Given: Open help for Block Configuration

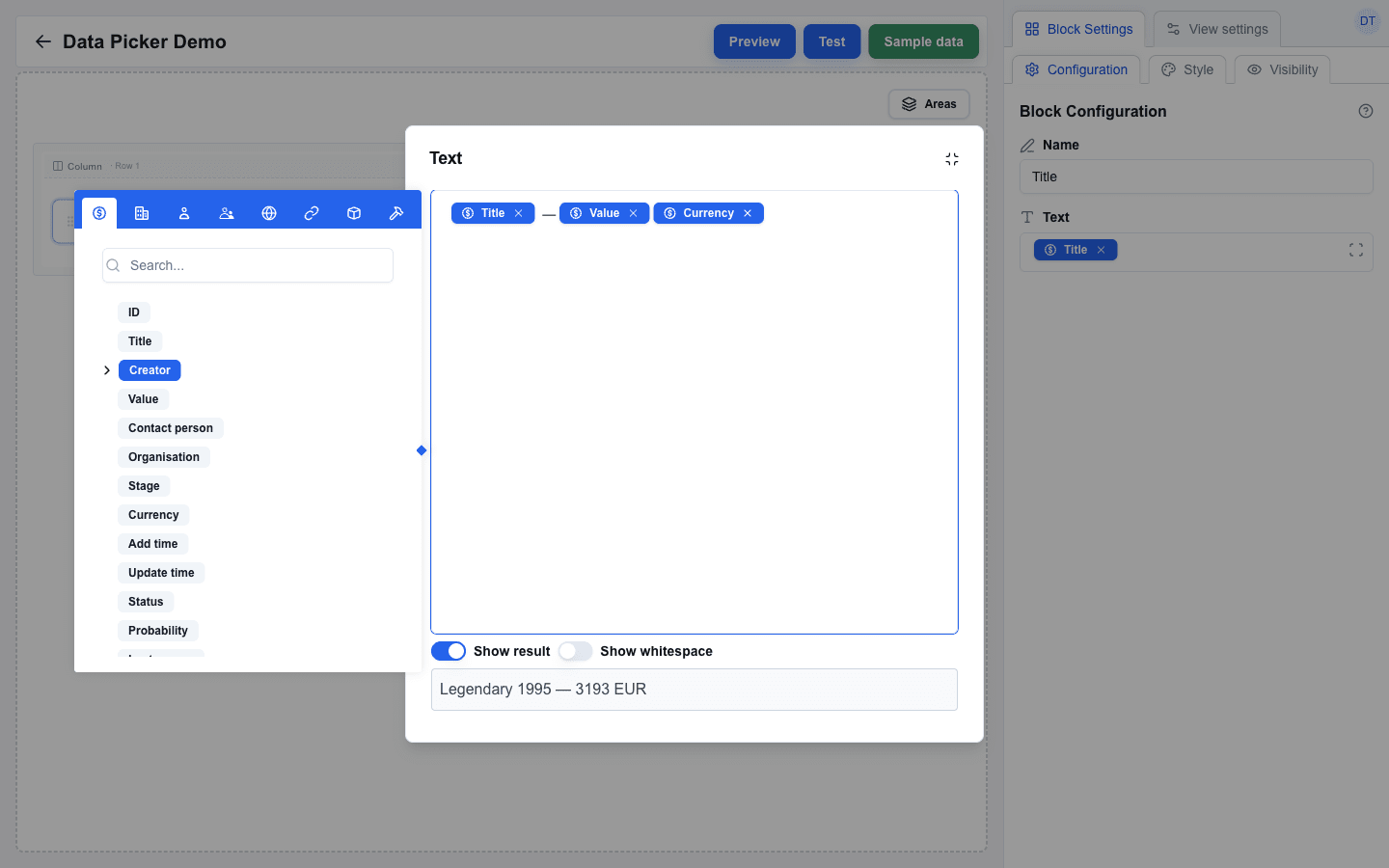Looking at the screenshot, I should click(x=1366, y=111).
